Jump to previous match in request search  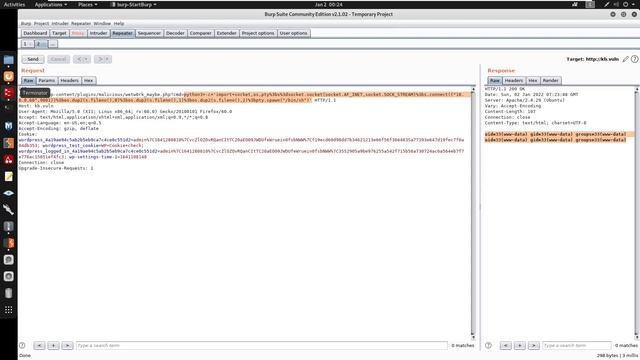point(39,345)
